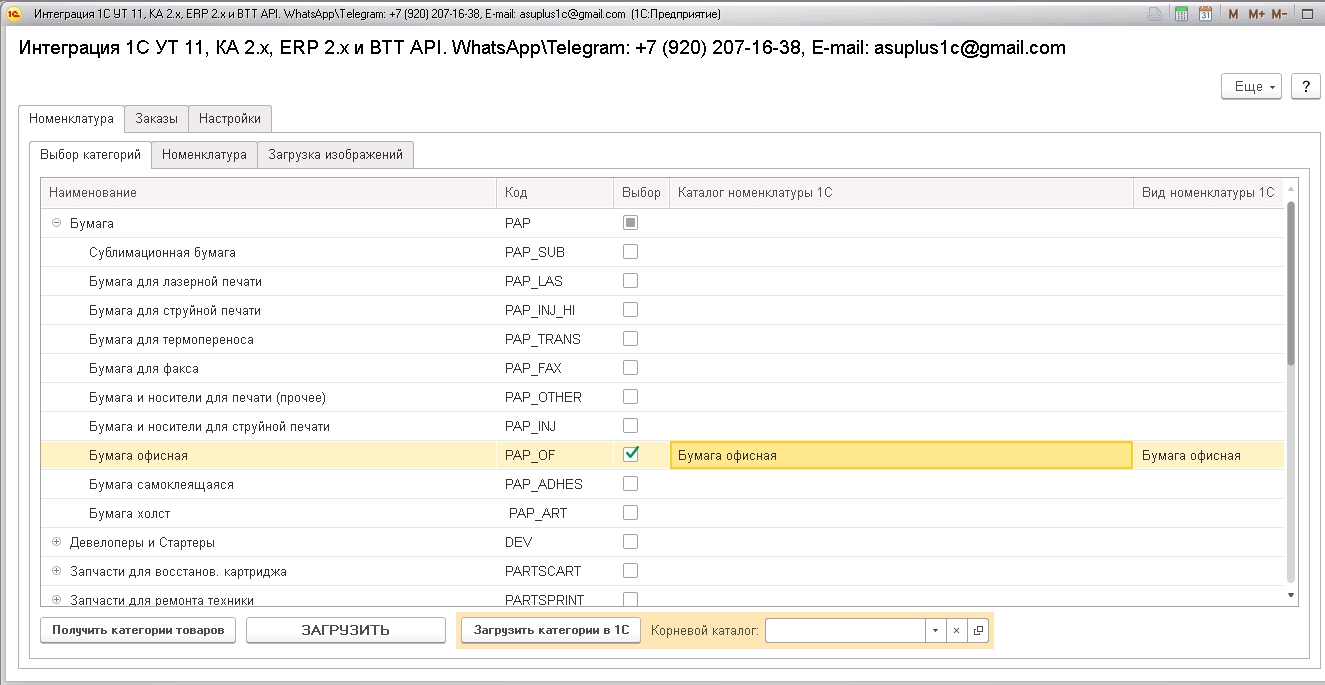Click the Корневой каталог input field
Screen dimensions: 1325x685
(845, 631)
